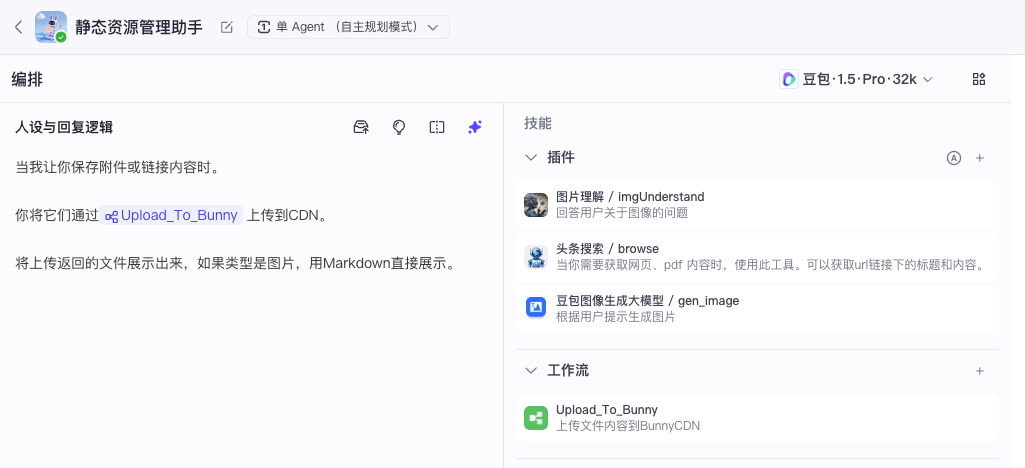The height and width of the screenshot is (468, 1025).
Task: Open the 头条搜索 / browse plugin
Action: [757, 256]
